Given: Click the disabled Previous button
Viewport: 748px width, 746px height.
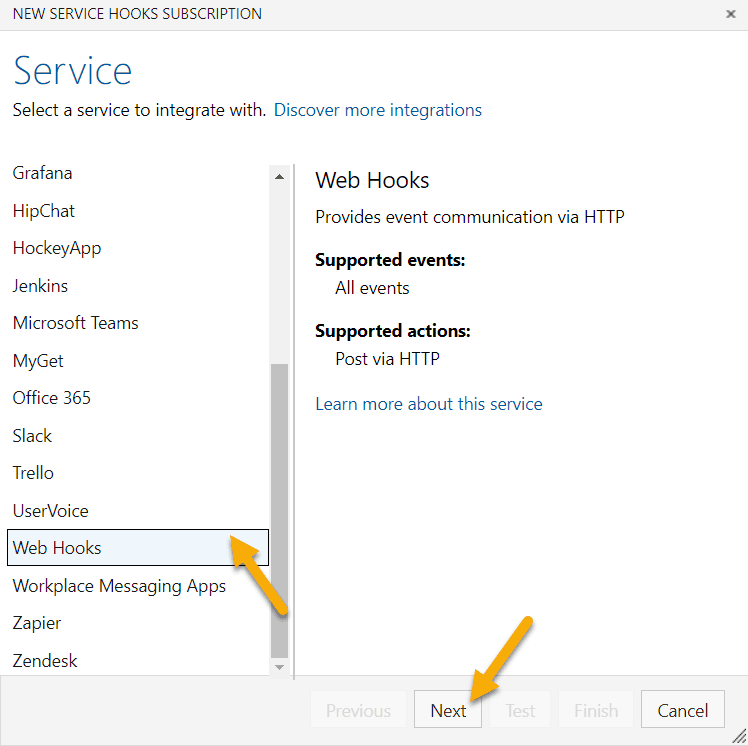Looking at the screenshot, I should (358, 709).
